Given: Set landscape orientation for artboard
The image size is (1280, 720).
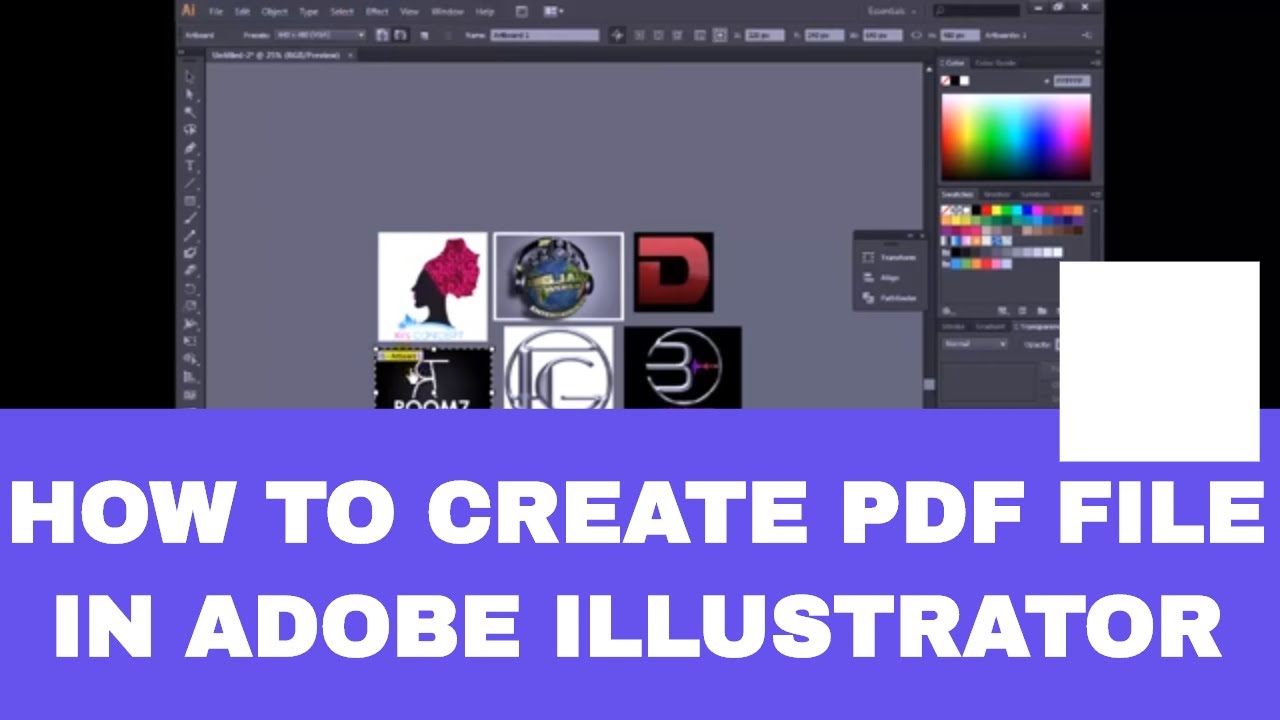Looking at the screenshot, I should tap(400, 35).
